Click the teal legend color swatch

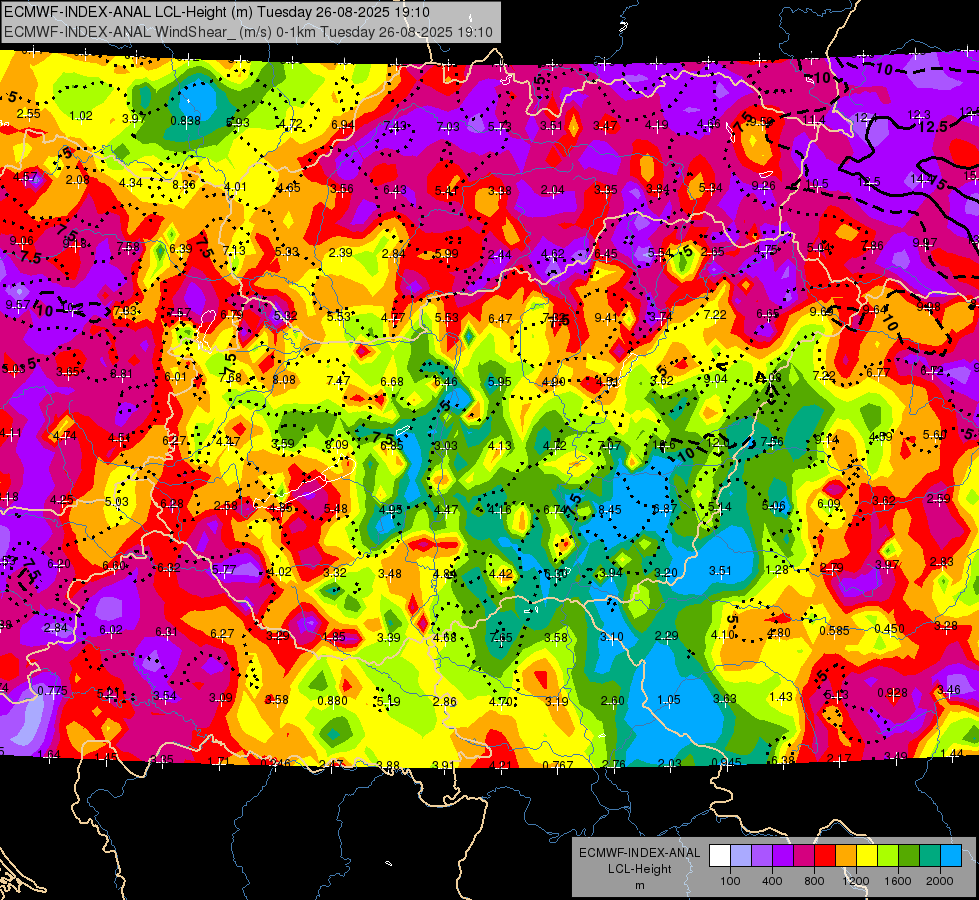930,856
